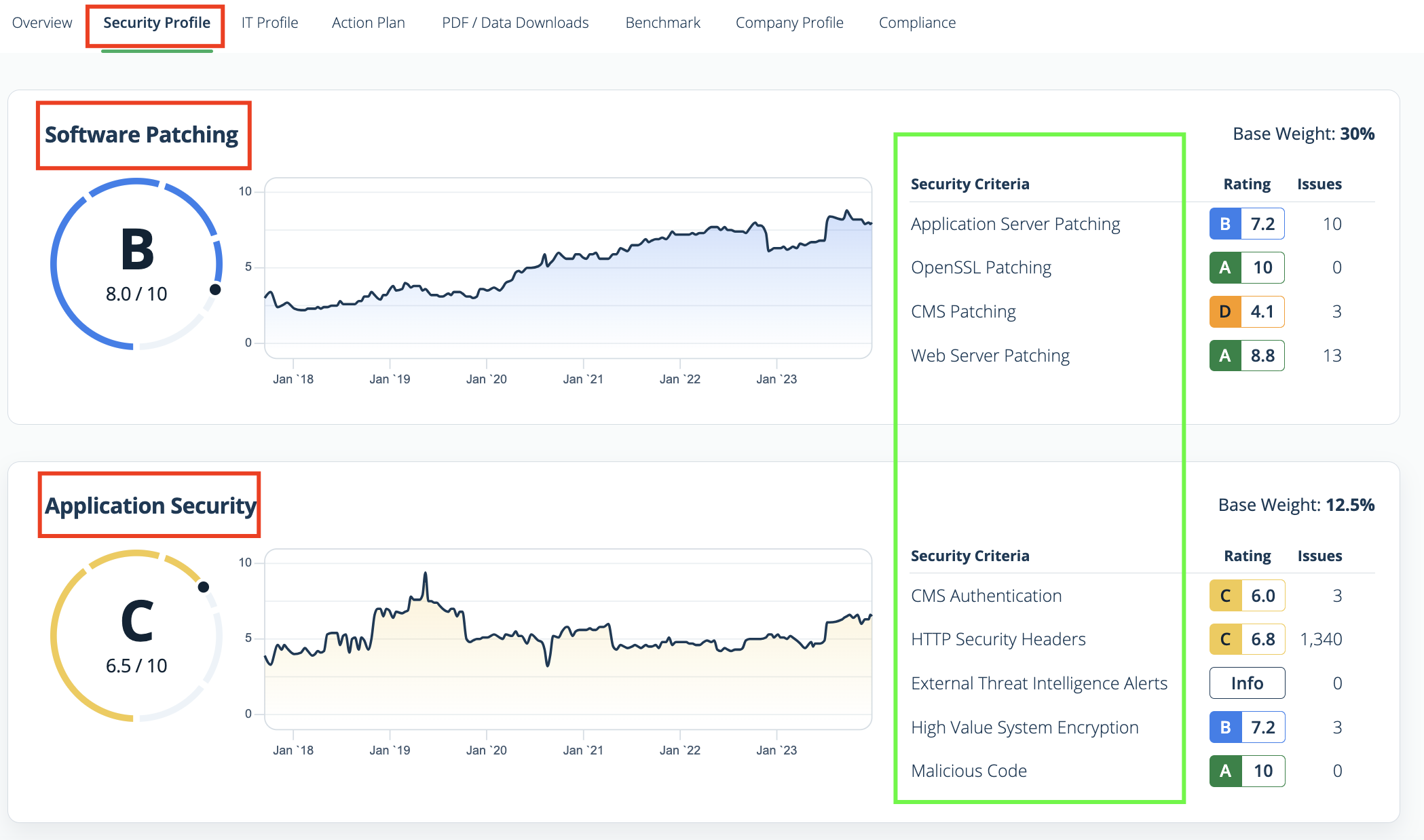
Task: Open the Action Plan tab
Action: click(368, 22)
